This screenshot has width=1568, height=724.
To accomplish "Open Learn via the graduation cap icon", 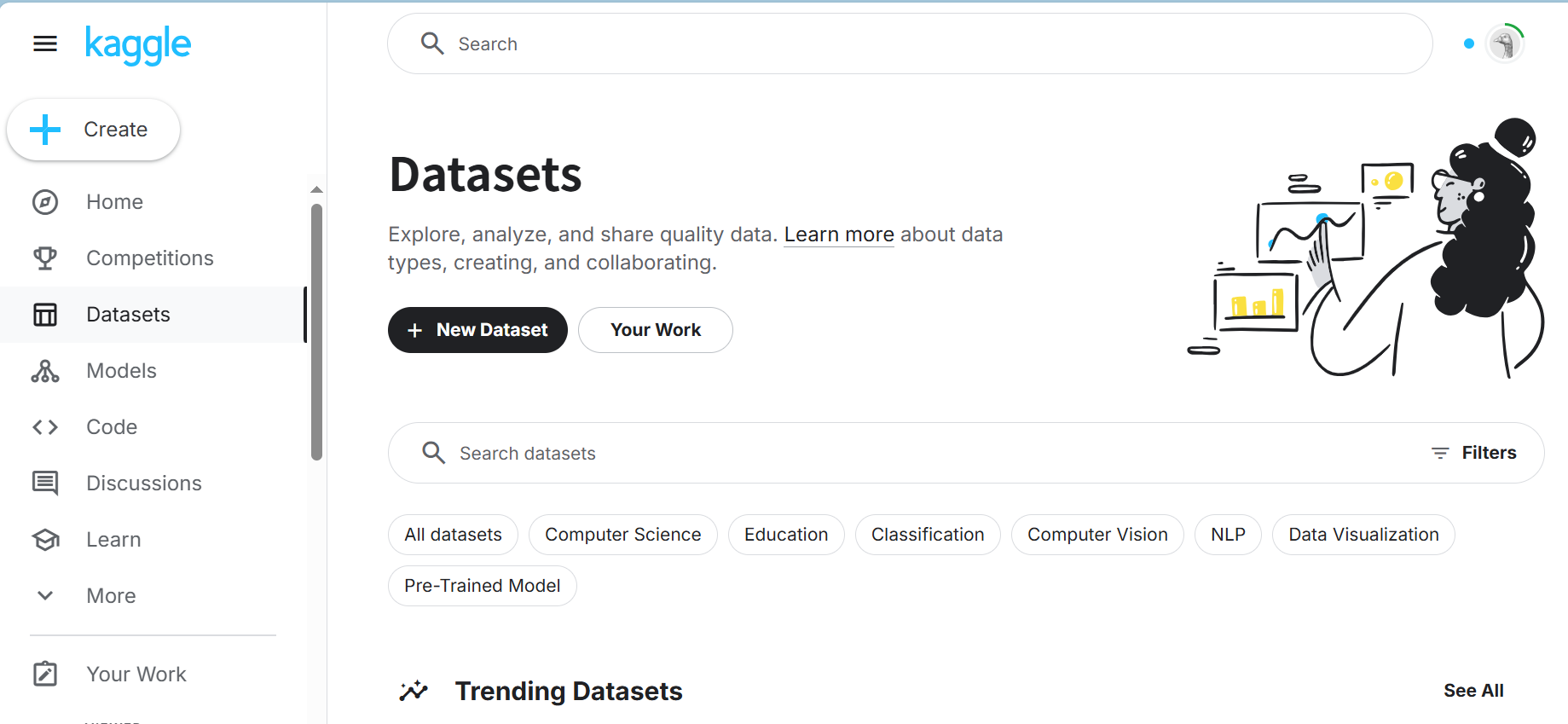I will pyautogui.click(x=45, y=540).
